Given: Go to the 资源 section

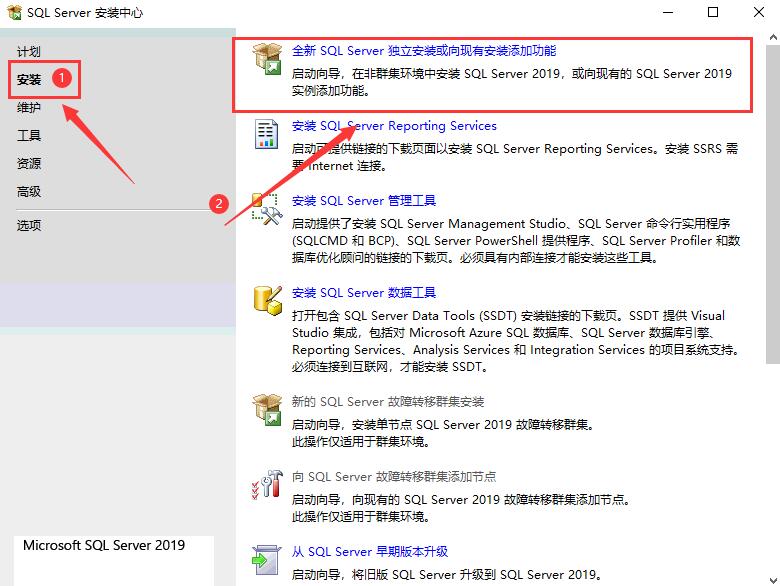Looking at the screenshot, I should pos(29,163).
